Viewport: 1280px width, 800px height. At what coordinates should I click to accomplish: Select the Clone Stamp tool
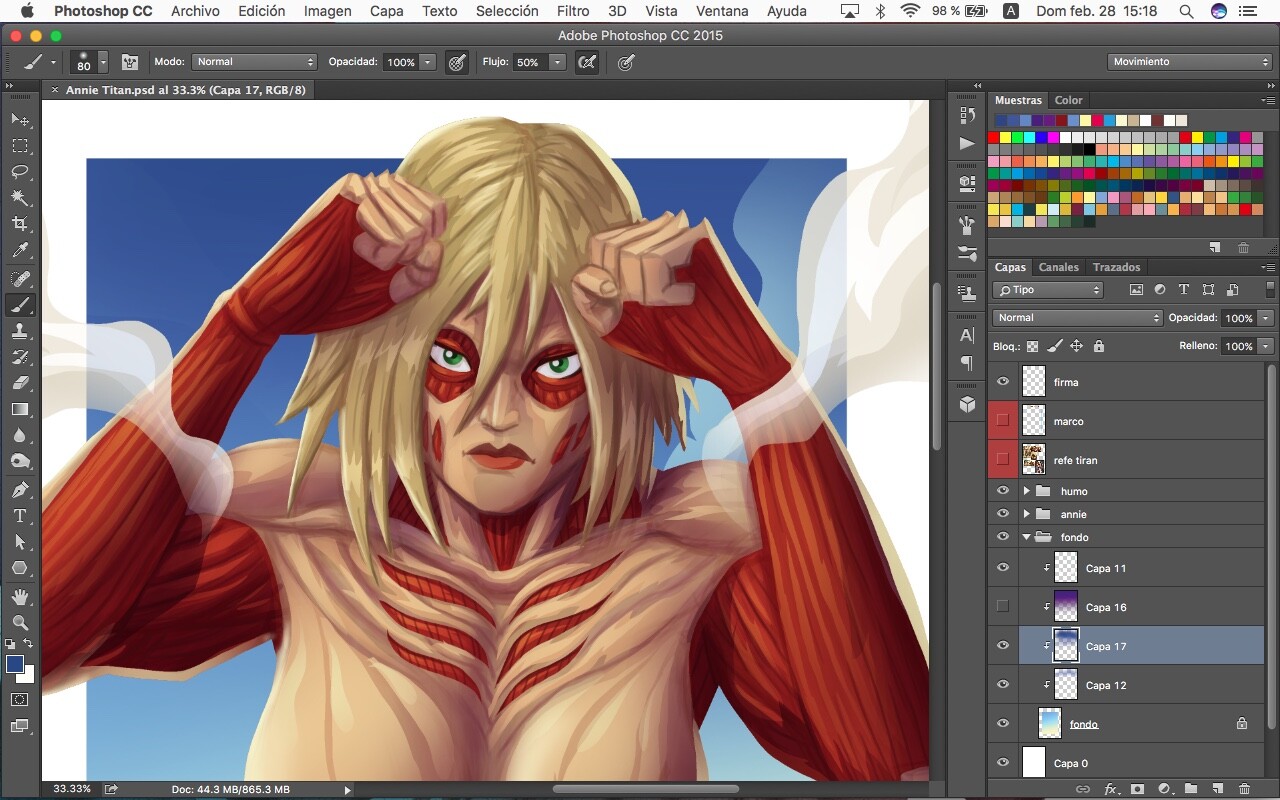pos(20,331)
